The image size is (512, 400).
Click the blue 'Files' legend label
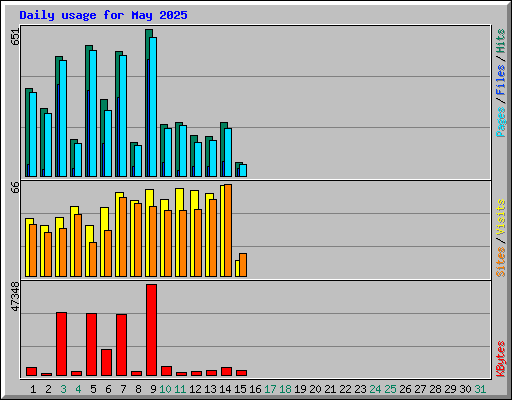click(x=500, y=80)
